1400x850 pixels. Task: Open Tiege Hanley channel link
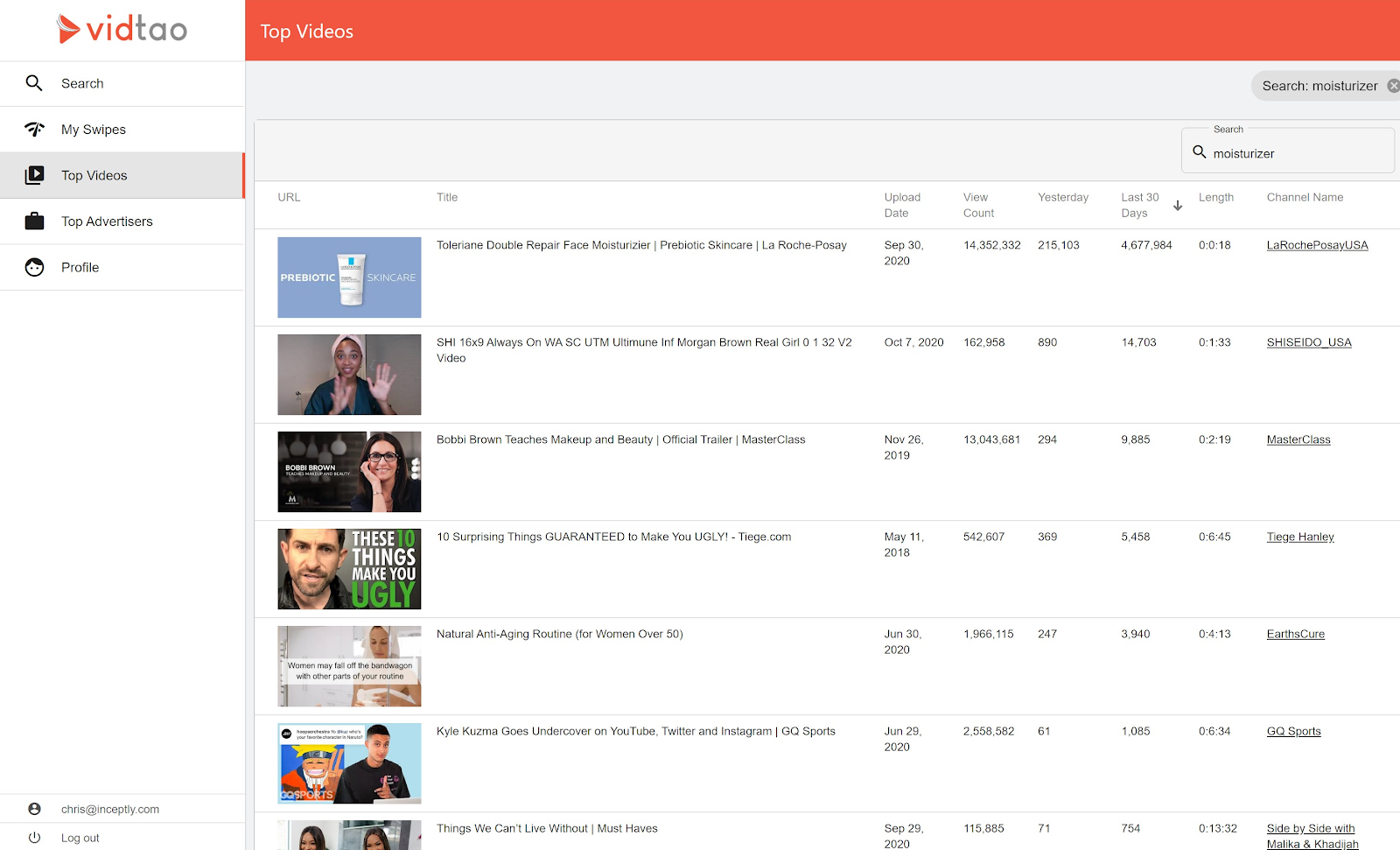coord(1300,537)
